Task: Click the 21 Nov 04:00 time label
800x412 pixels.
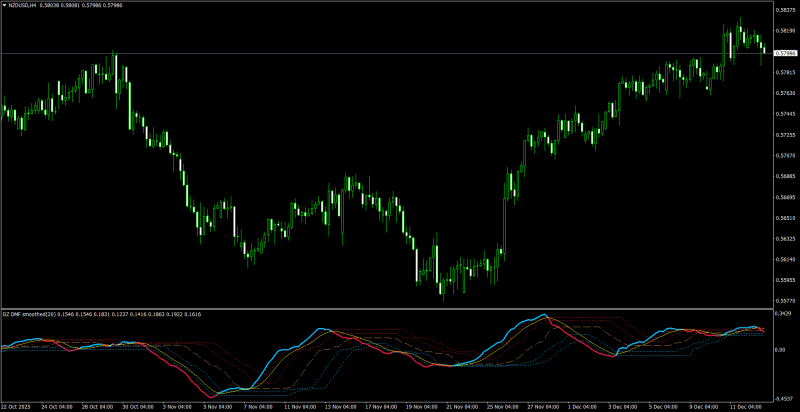Action: 464,407
